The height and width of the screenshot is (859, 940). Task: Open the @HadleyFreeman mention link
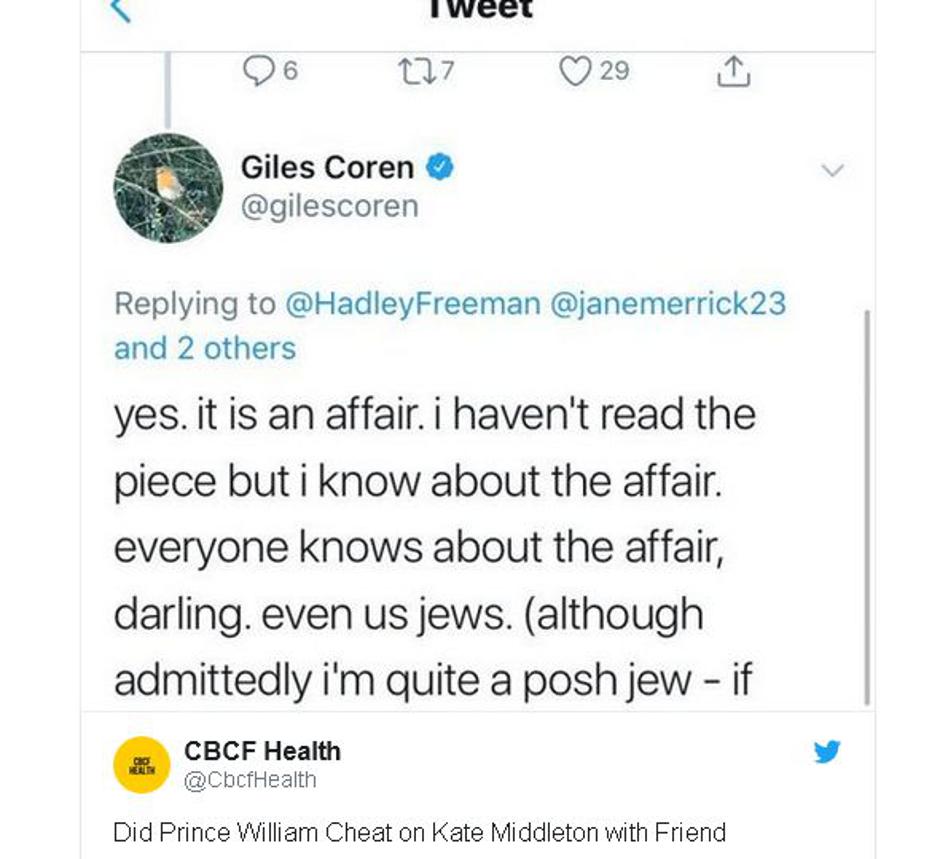point(413,304)
